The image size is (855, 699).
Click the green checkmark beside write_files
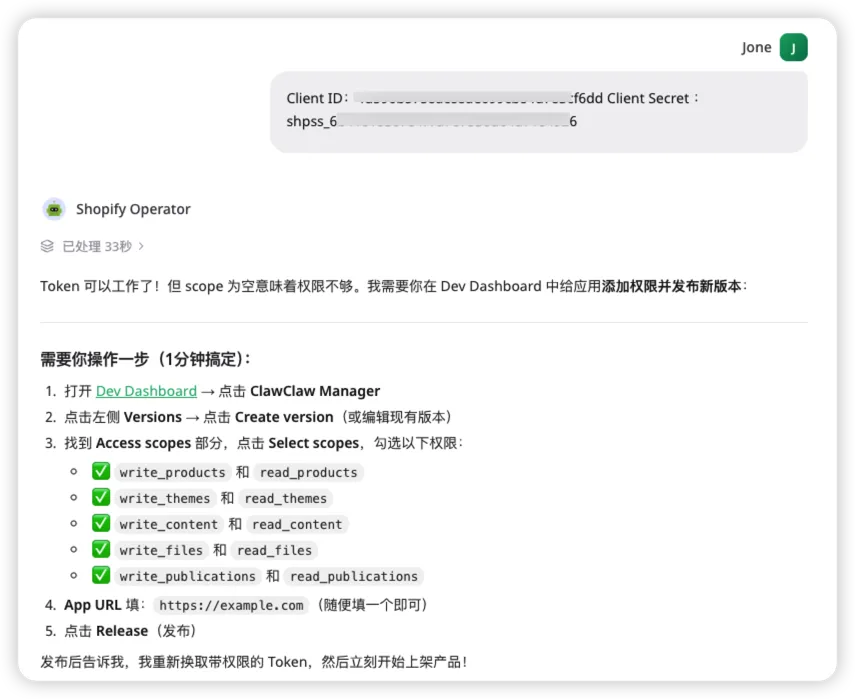[x=101, y=549]
